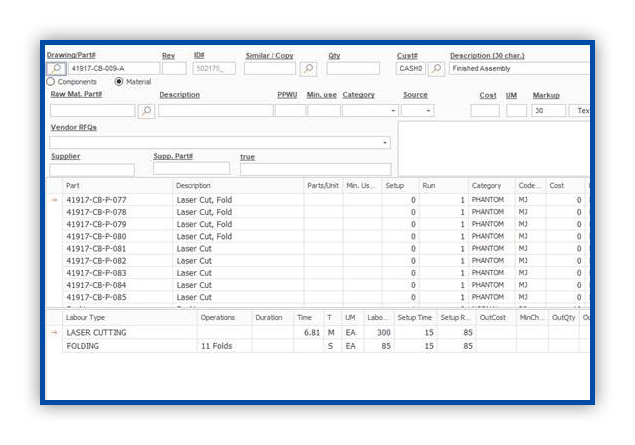Click the 6.81 time cell

pyautogui.click(x=309, y=332)
